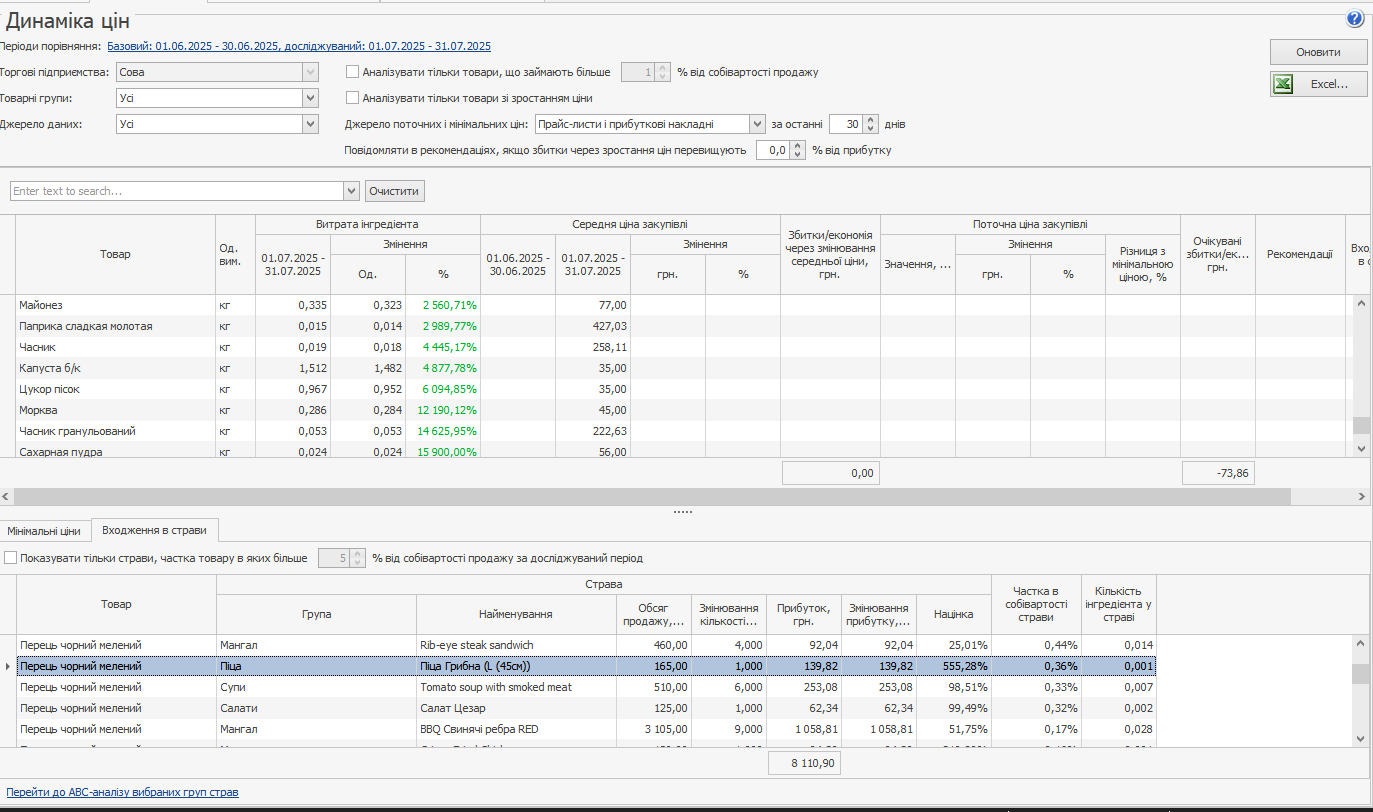Increase the days count stepper

pyautogui.click(x=871, y=120)
